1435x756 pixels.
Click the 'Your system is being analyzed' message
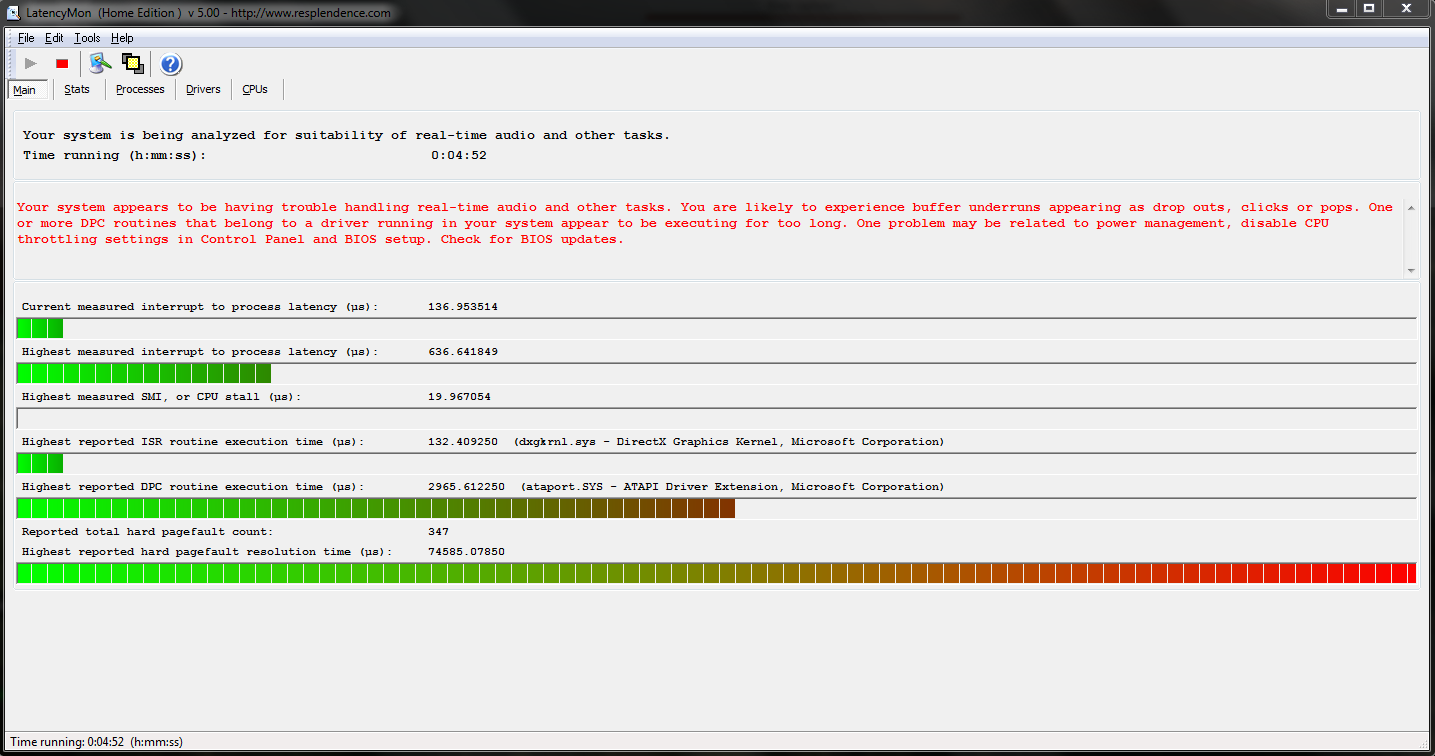pyautogui.click(x=346, y=135)
